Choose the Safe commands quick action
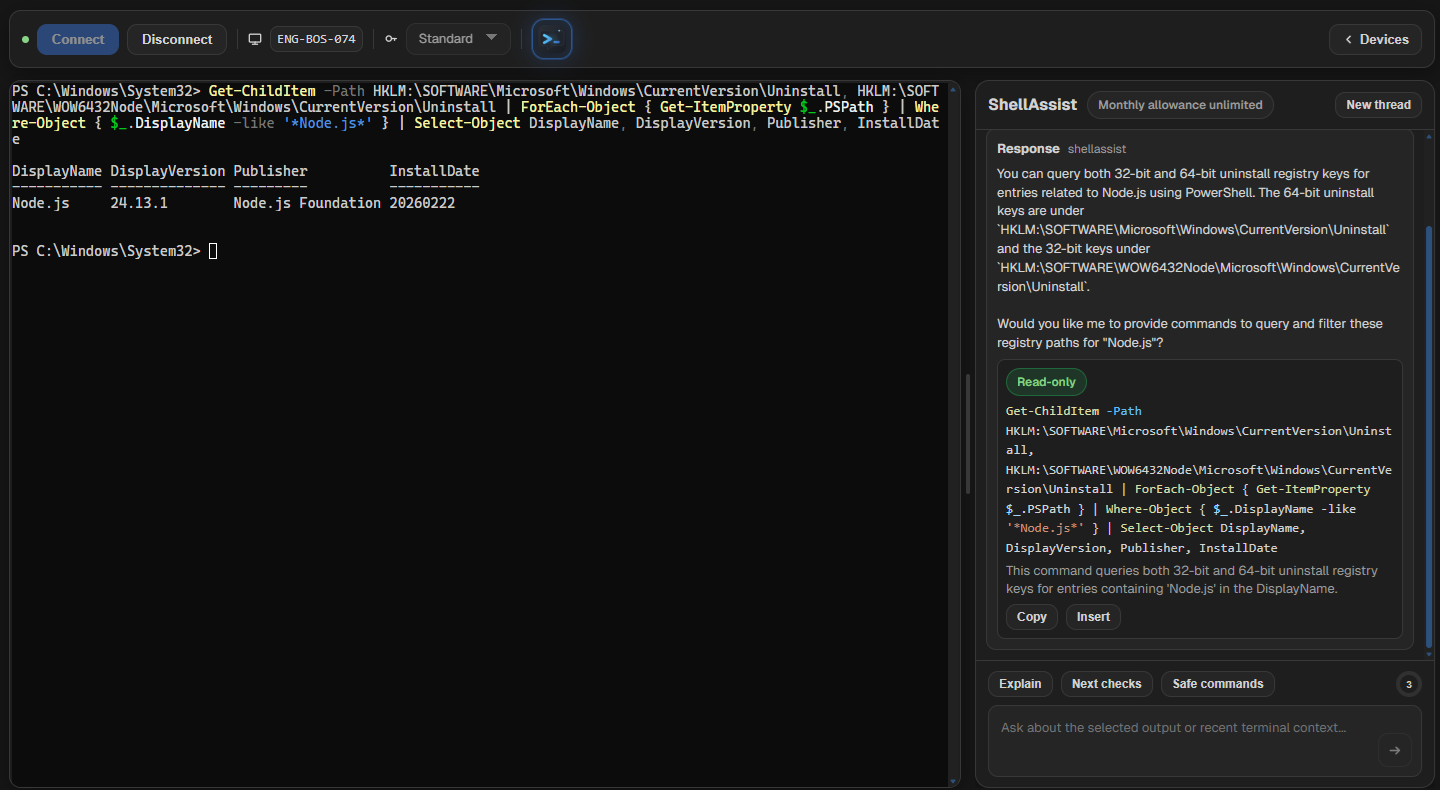 pos(1218,684)
